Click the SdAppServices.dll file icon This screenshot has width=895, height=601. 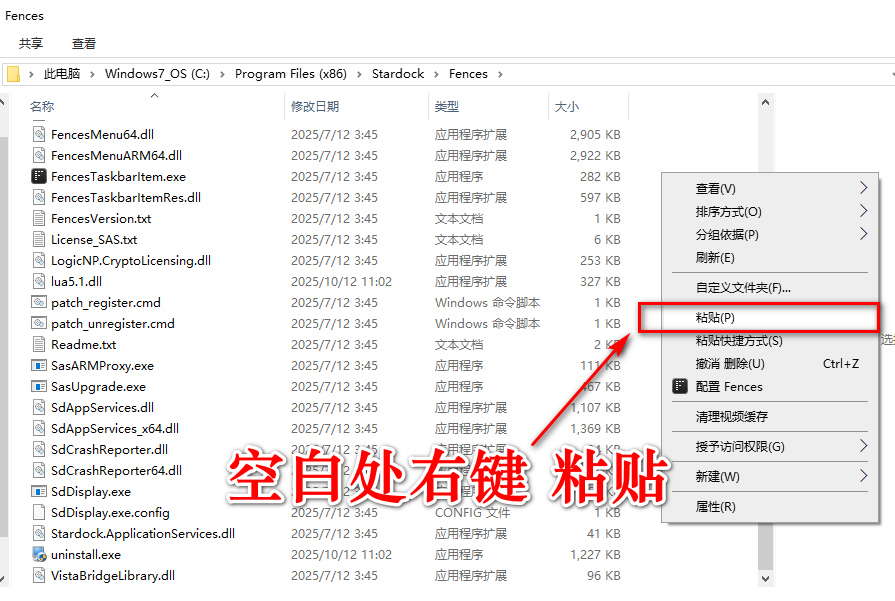point(38,408)
